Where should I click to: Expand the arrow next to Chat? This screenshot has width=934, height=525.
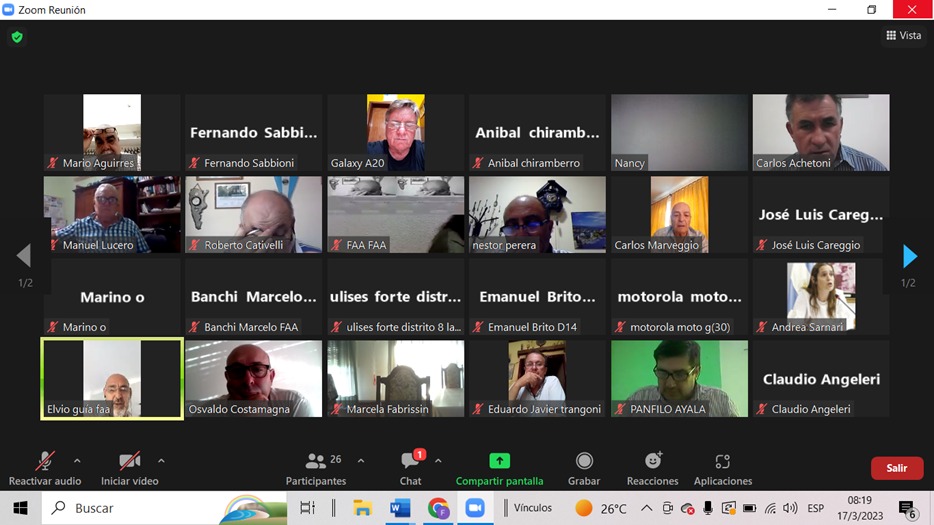438,461
